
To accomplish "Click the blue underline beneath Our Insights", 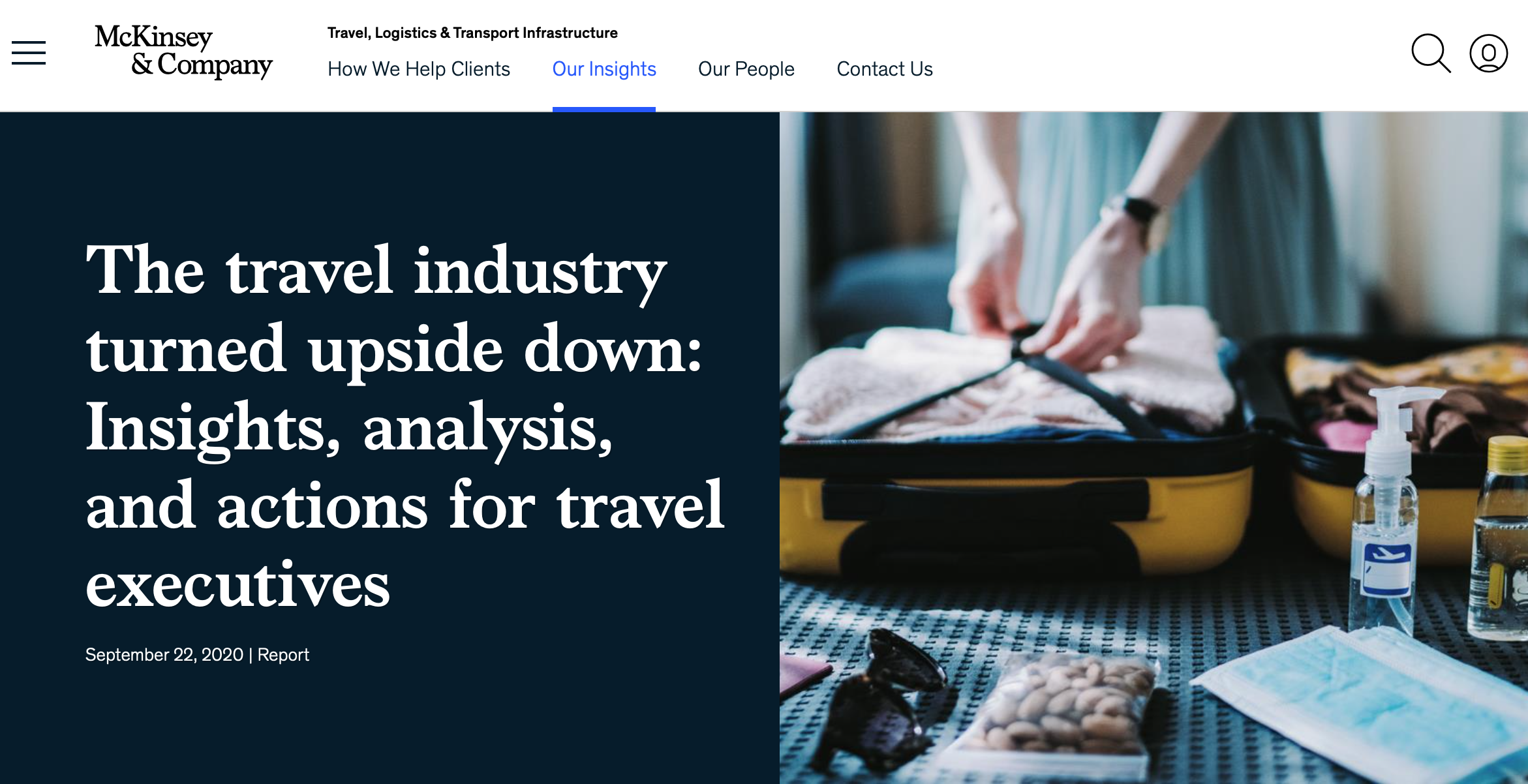I will click(604, 109).
